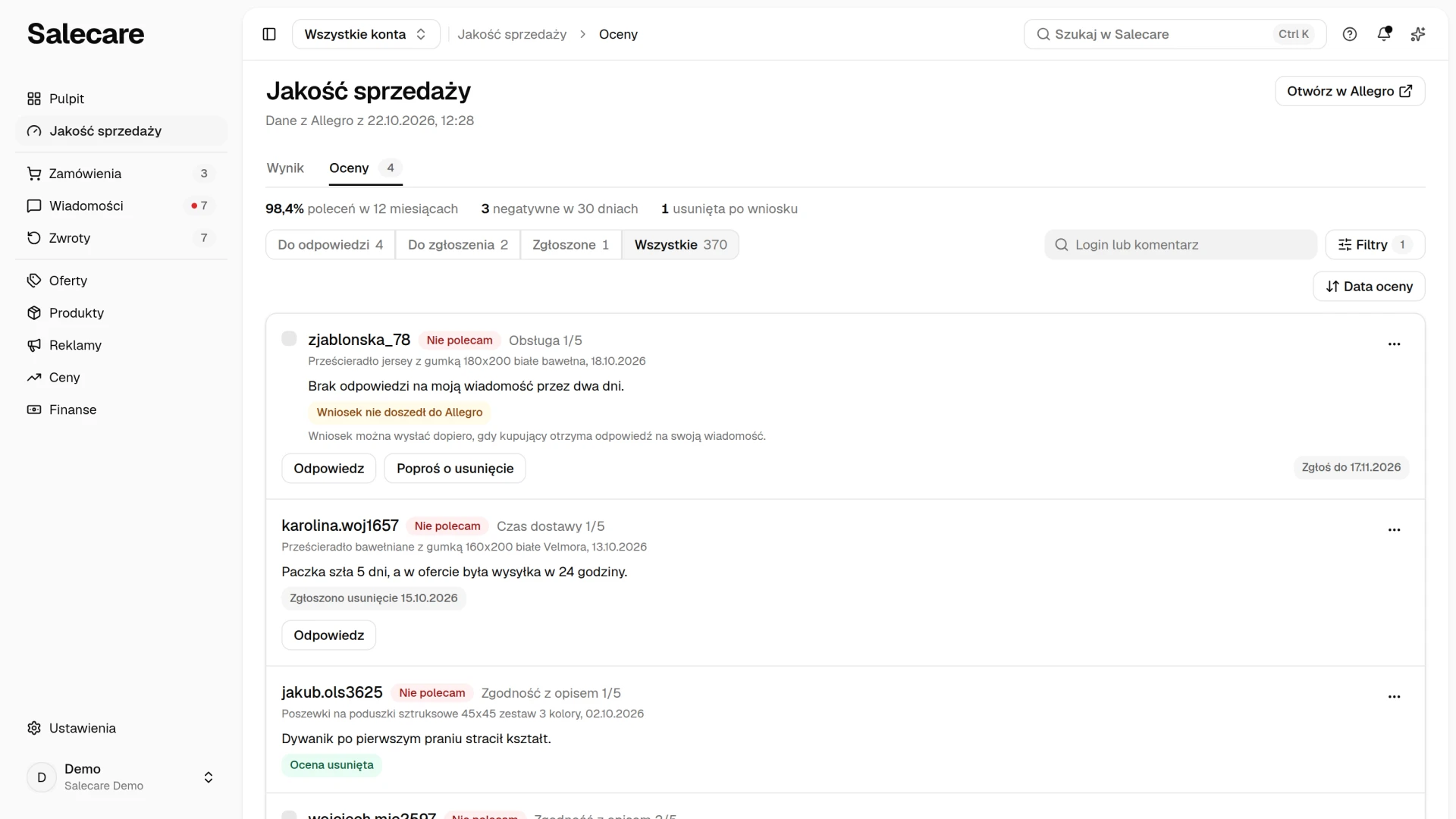Show the Wszystkie 370 filter tab
The image size is (1456, 819).
[680, 245]
